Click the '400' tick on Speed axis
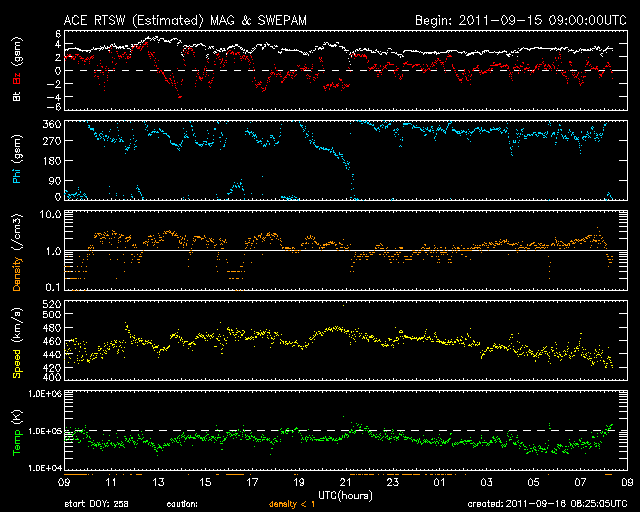This screenshot has height=512, width=640. pyautogui.click(x=52, y=376)
